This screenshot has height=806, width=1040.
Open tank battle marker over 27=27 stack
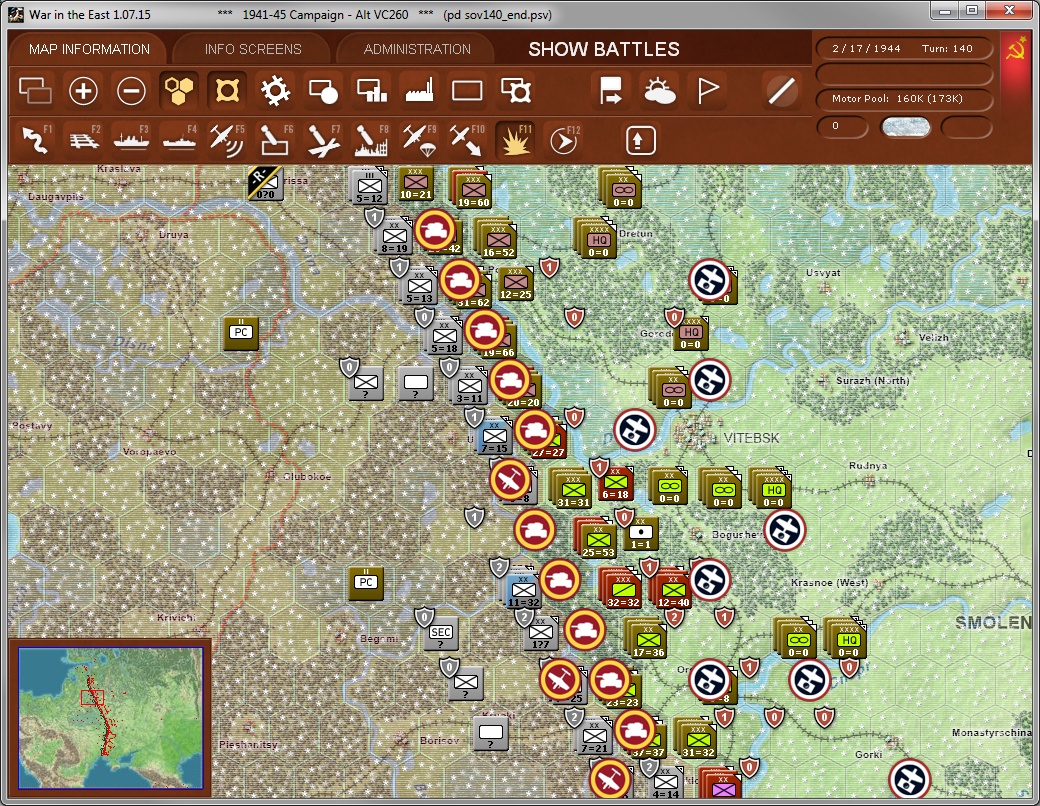535,430
